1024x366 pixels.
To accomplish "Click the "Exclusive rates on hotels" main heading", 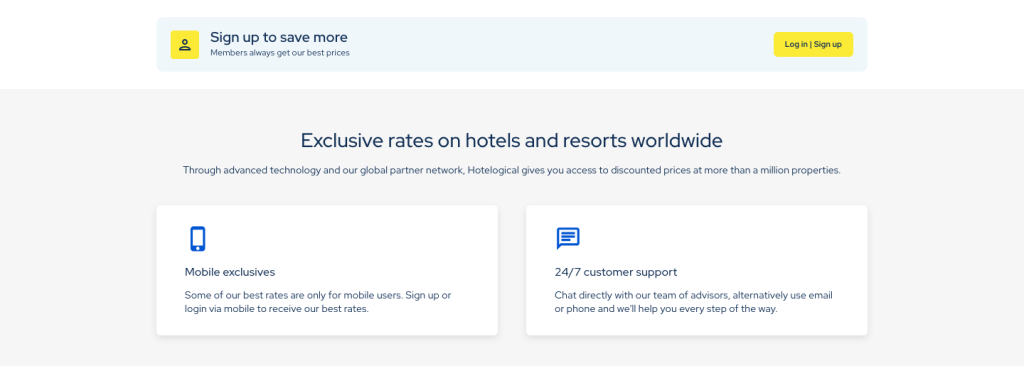I will 511,141.
